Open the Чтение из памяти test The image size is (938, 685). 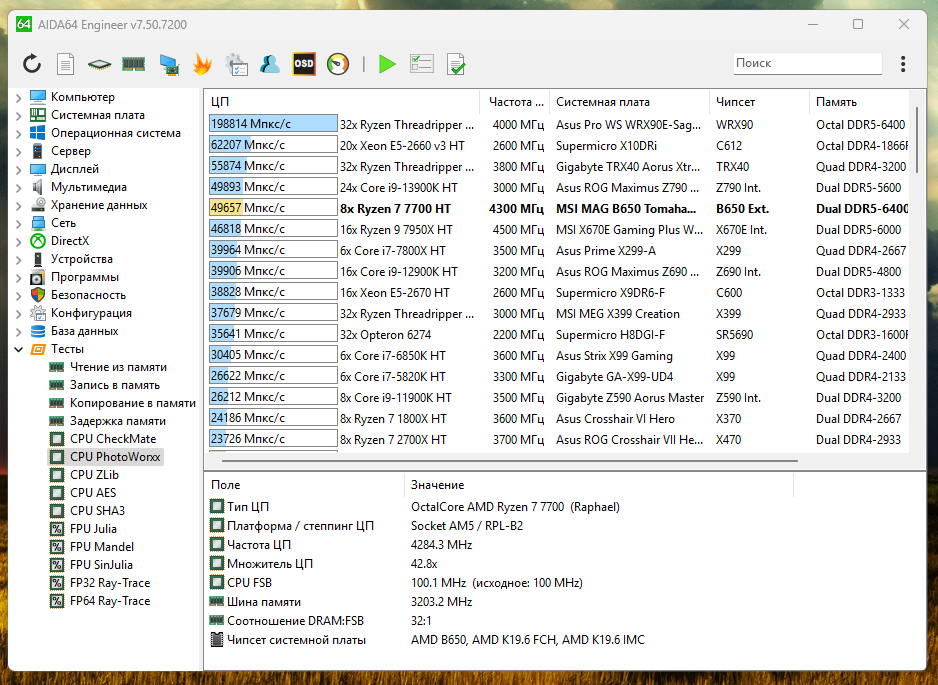pyautogui.click(x=118, y=367)
